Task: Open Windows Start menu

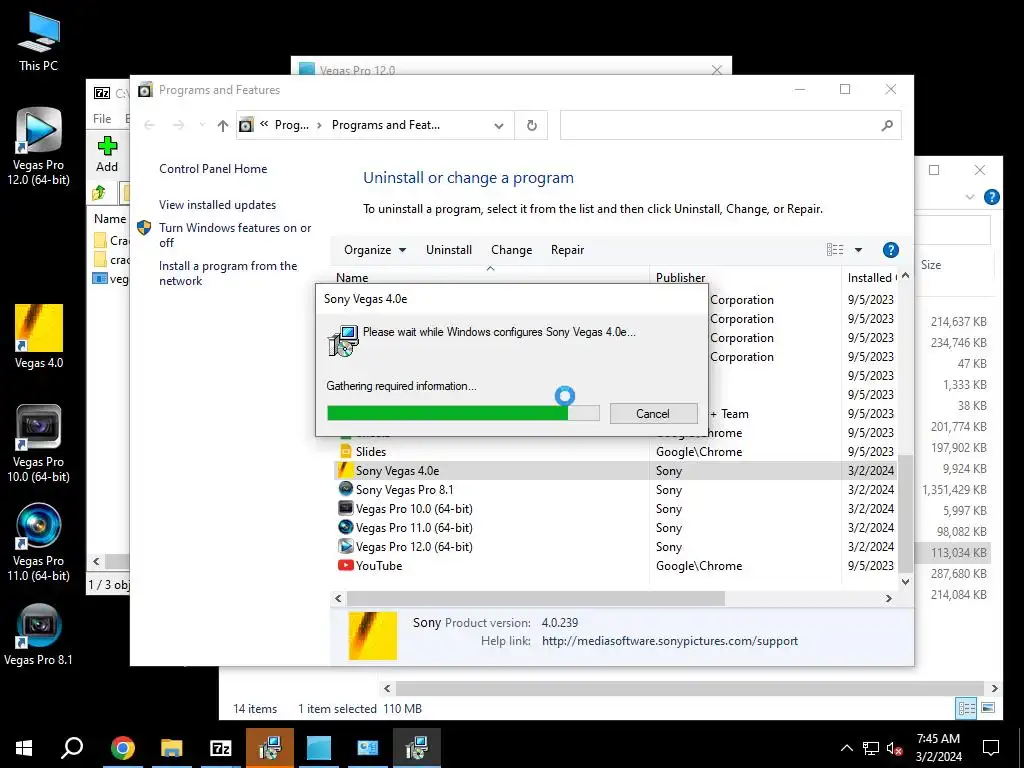Action: (24, 748)
